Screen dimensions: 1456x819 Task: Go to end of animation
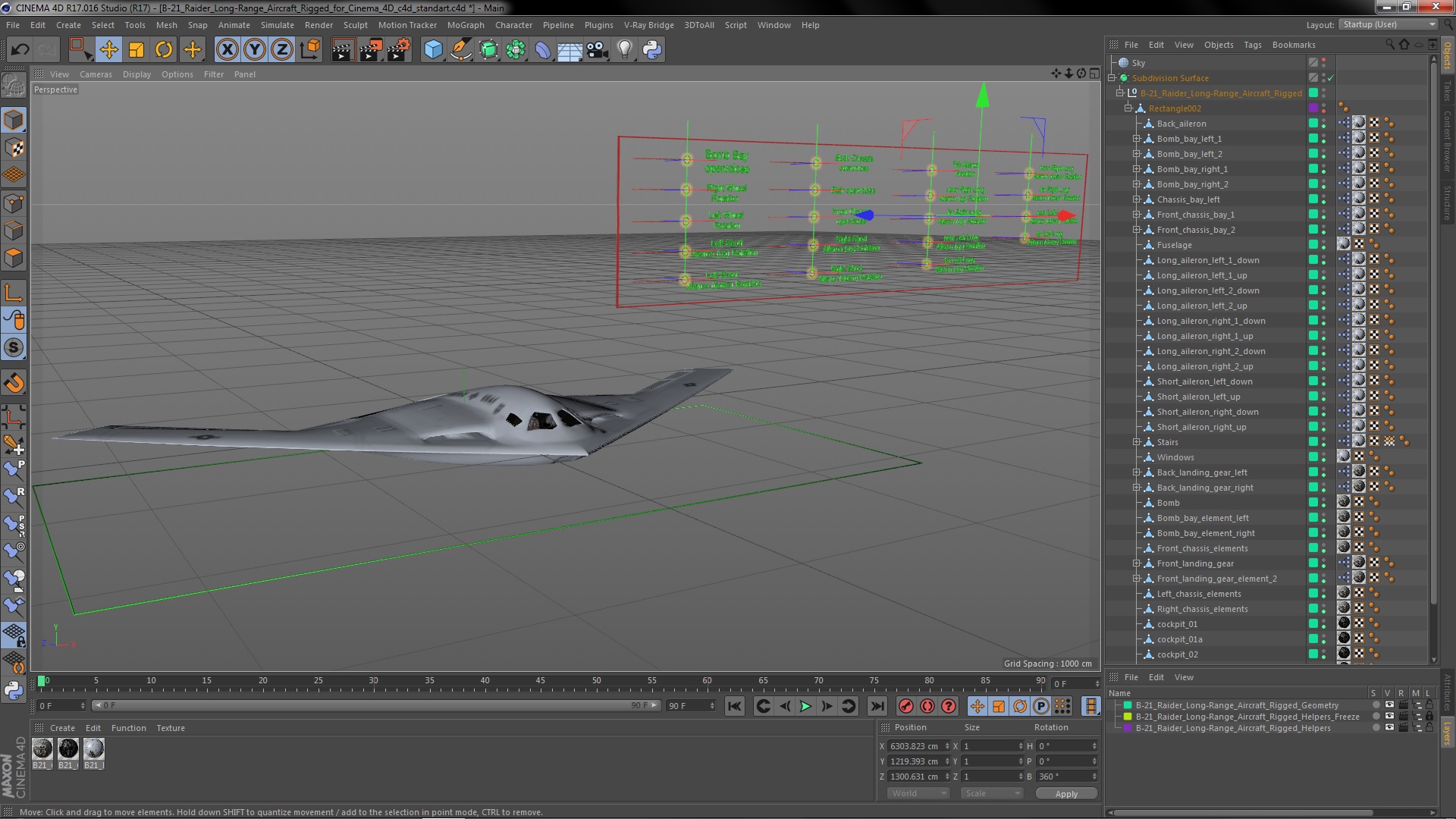(x=877, y=706)
